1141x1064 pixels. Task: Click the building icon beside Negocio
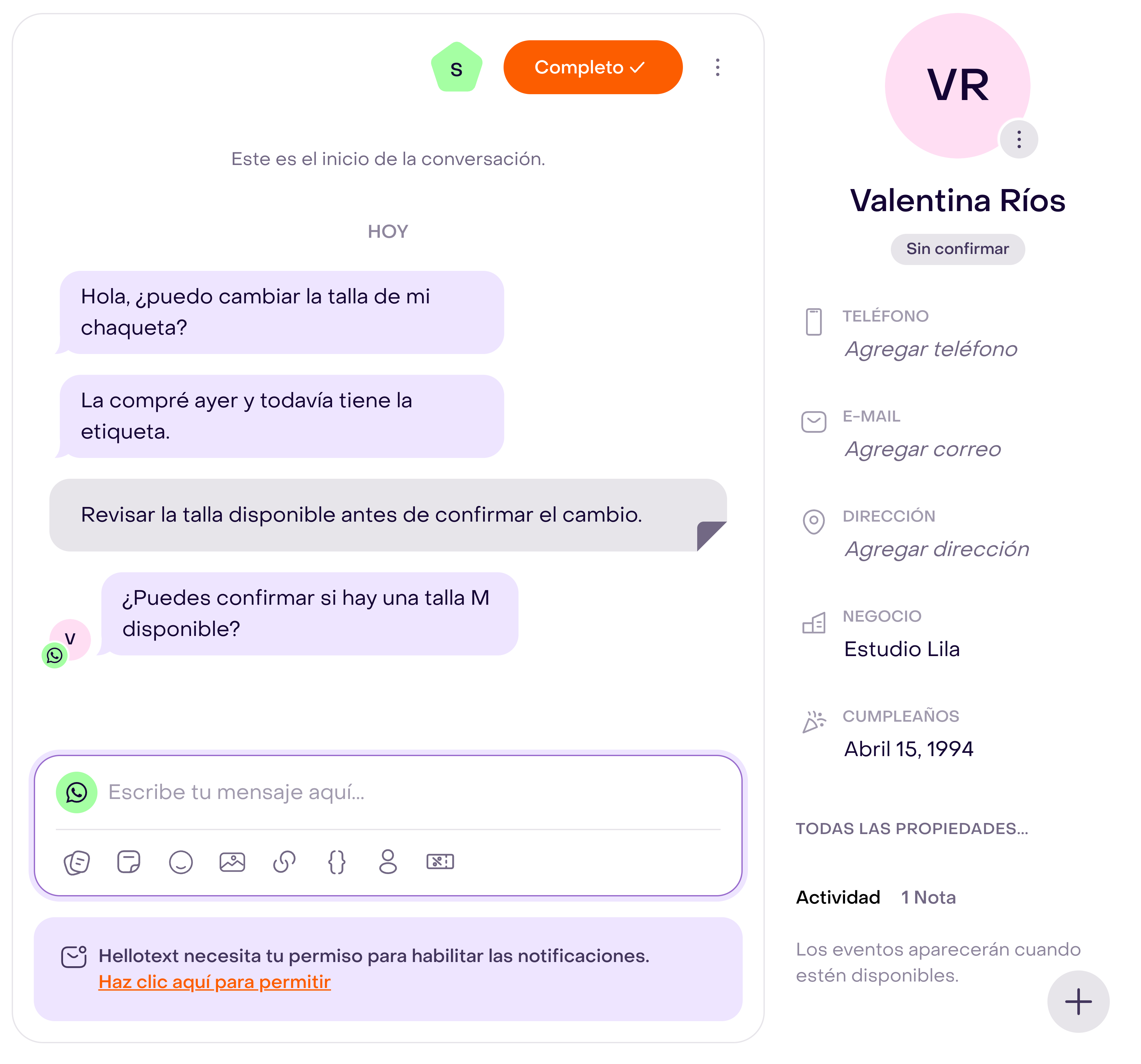click(813, 622)
